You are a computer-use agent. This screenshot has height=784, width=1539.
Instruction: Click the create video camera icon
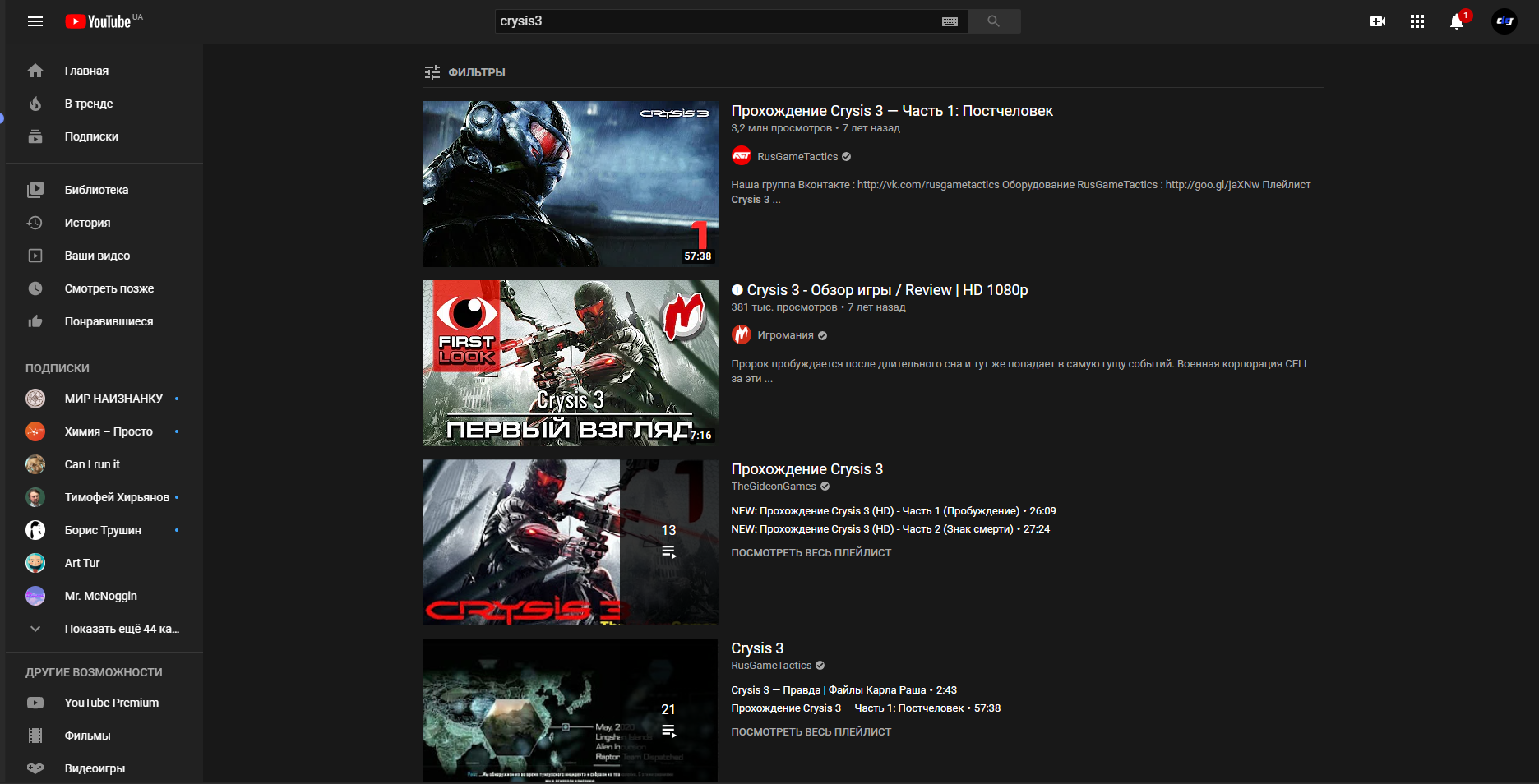pos(1378,21)
